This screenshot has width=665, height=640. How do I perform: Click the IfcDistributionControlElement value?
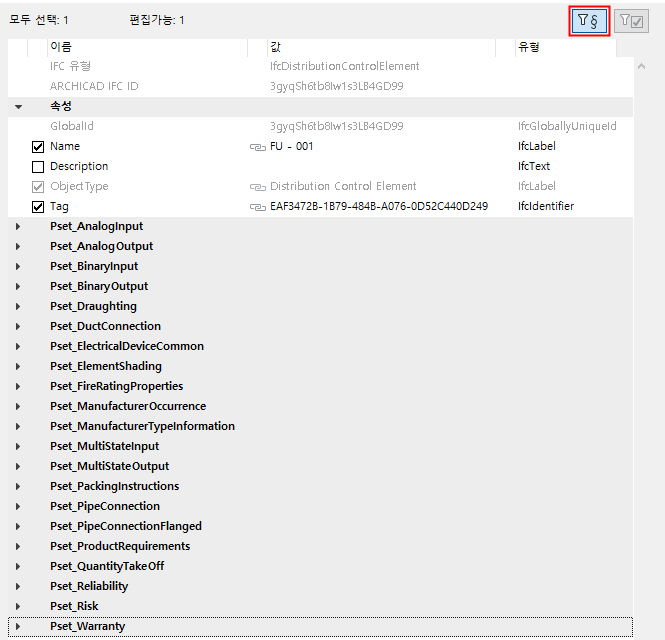[x=344, y=66]
